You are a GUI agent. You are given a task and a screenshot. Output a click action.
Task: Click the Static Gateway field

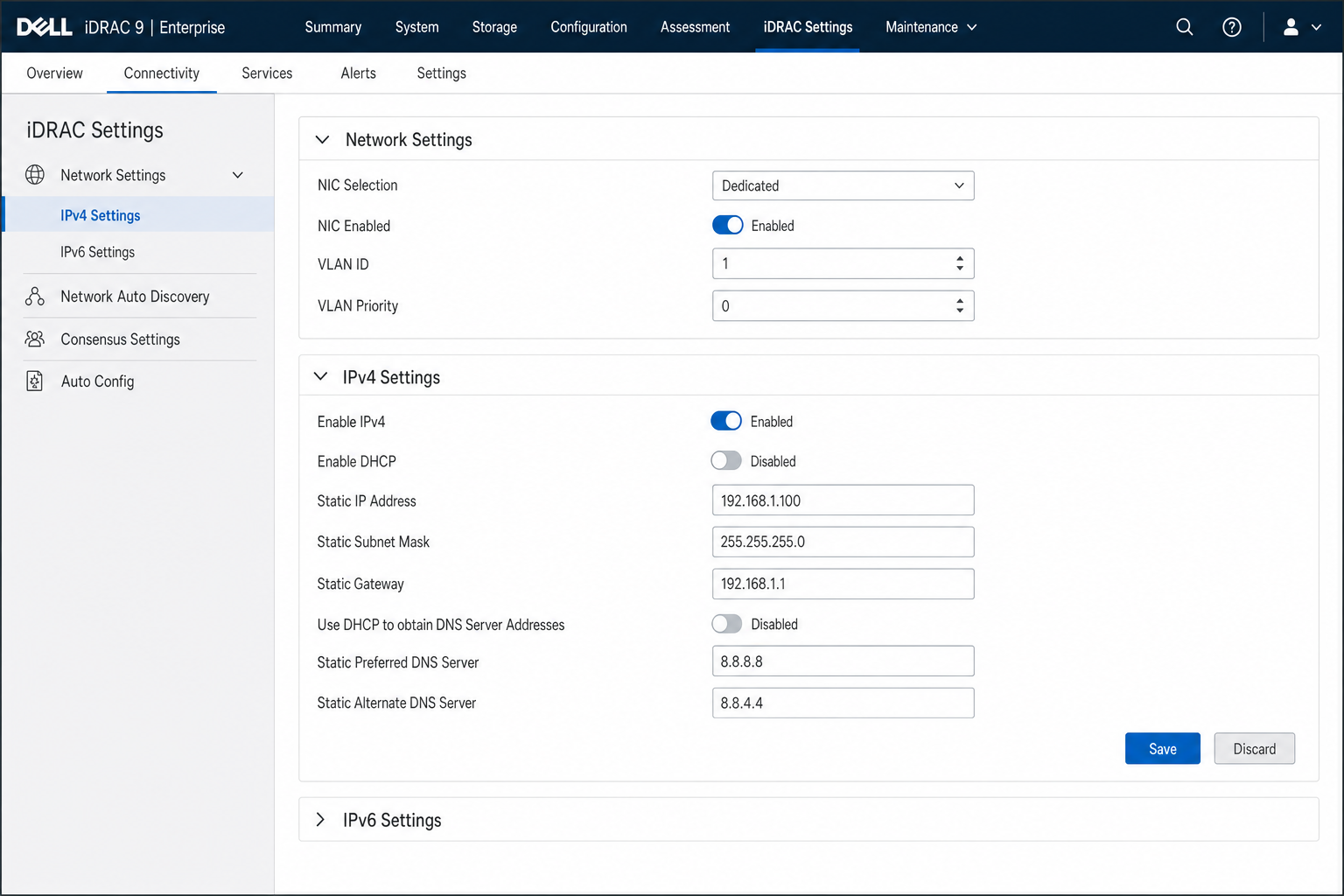click(843, 584)
